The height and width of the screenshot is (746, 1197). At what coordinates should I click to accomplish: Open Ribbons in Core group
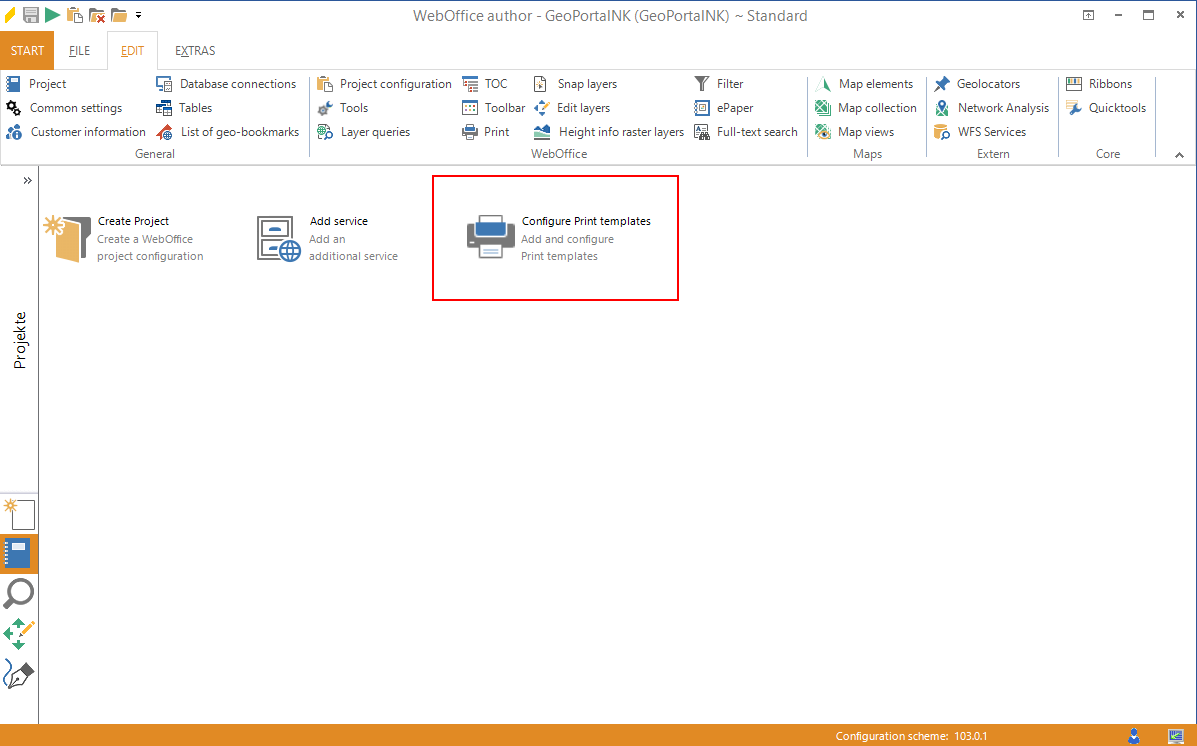[1099, 84]
